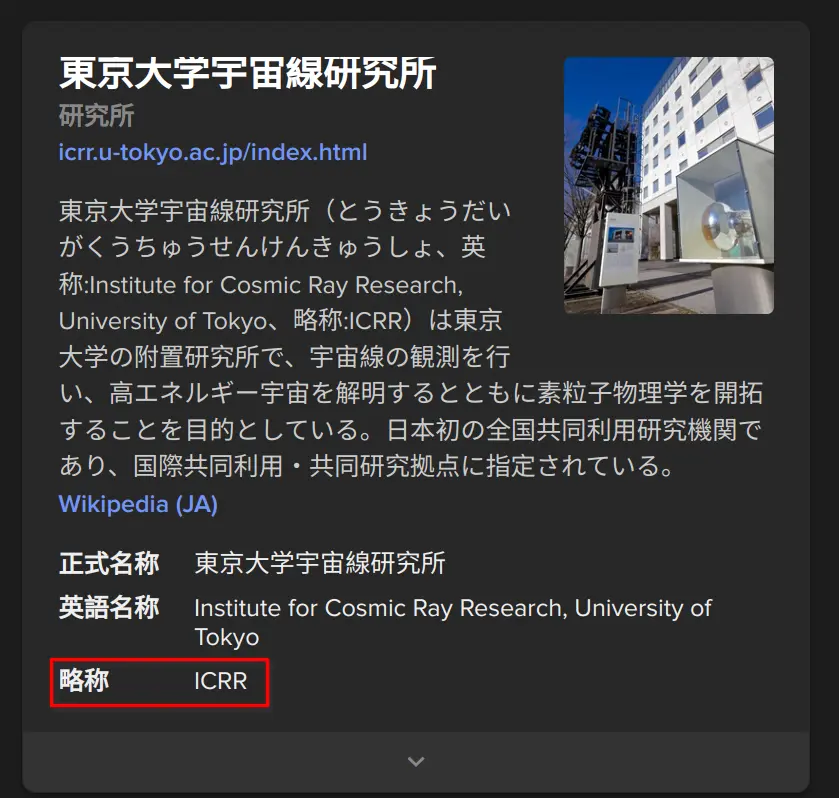The width and height of the screenshot is (839, 798).
Task: Select the ICRR abbreviation value
Action: [220, 682]
